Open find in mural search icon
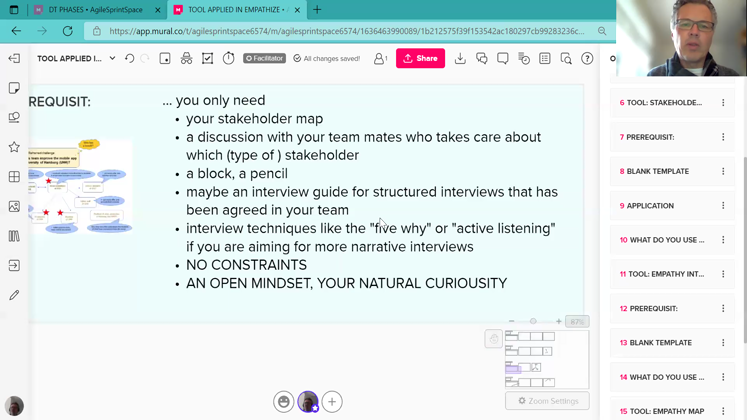The width and height of the screenshot is (747, 420). pos(566,58)
